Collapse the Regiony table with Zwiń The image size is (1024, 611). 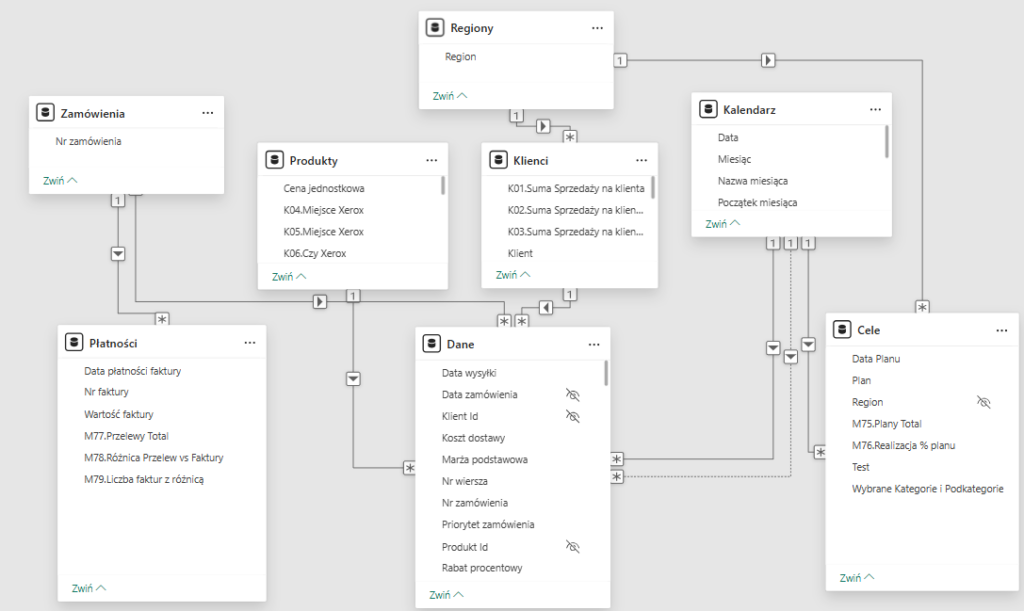450,96
